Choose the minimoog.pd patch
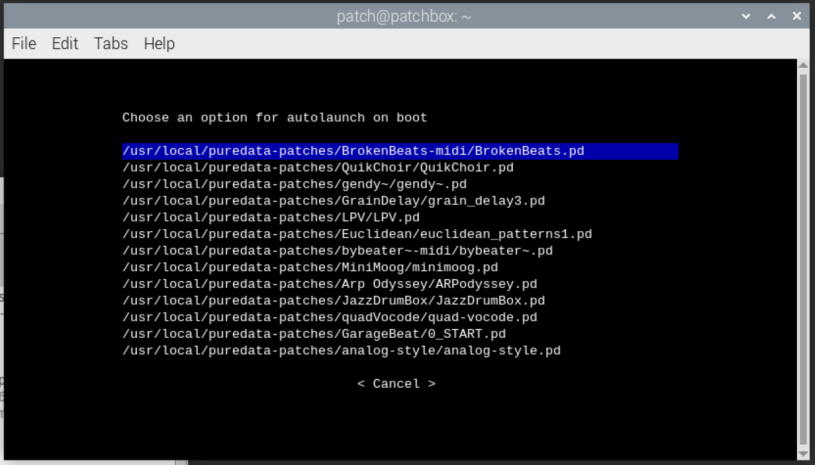 [x=310, y=267]
